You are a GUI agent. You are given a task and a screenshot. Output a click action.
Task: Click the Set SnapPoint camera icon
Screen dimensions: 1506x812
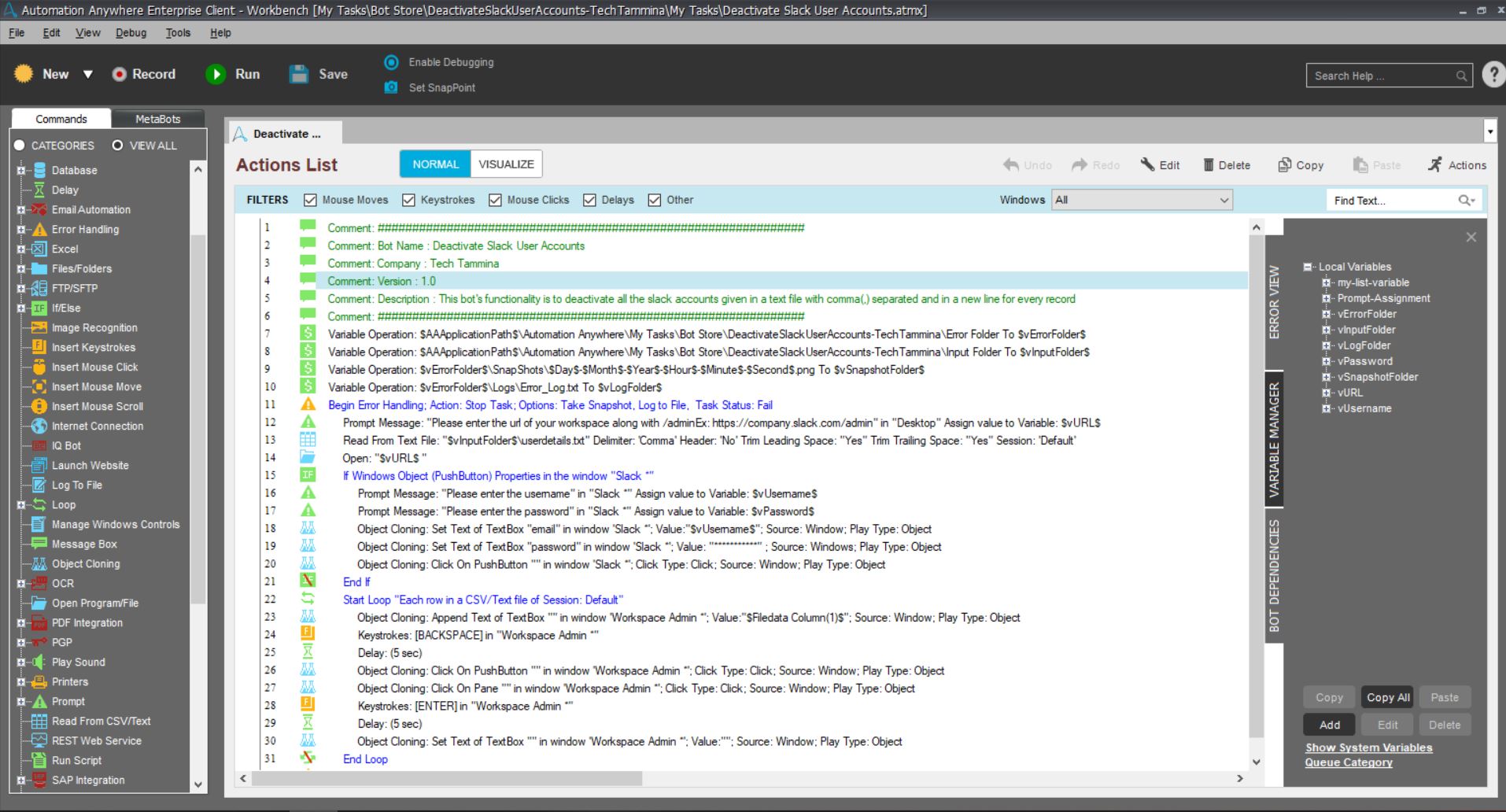pyautogui.click(x=391, y=87)
